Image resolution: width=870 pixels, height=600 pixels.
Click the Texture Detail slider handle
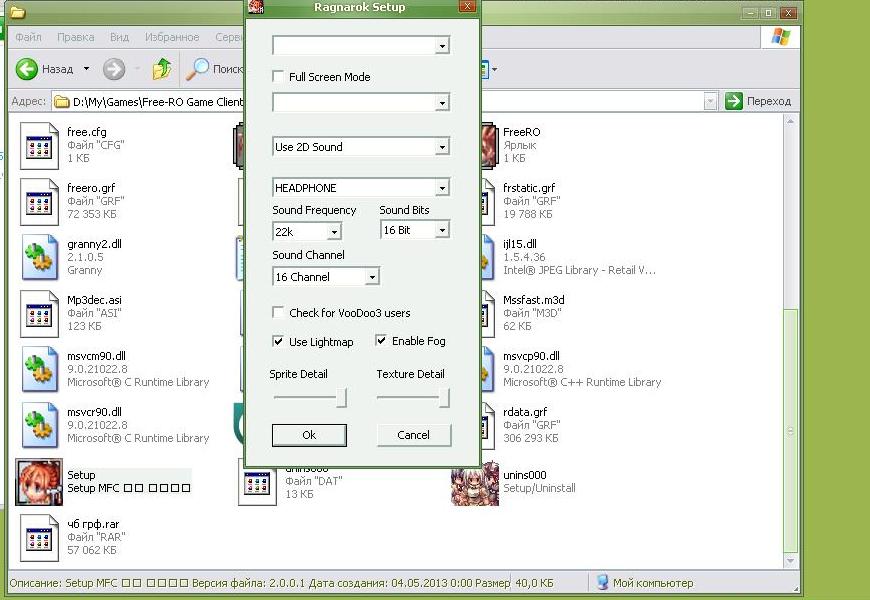coord(444,397)
